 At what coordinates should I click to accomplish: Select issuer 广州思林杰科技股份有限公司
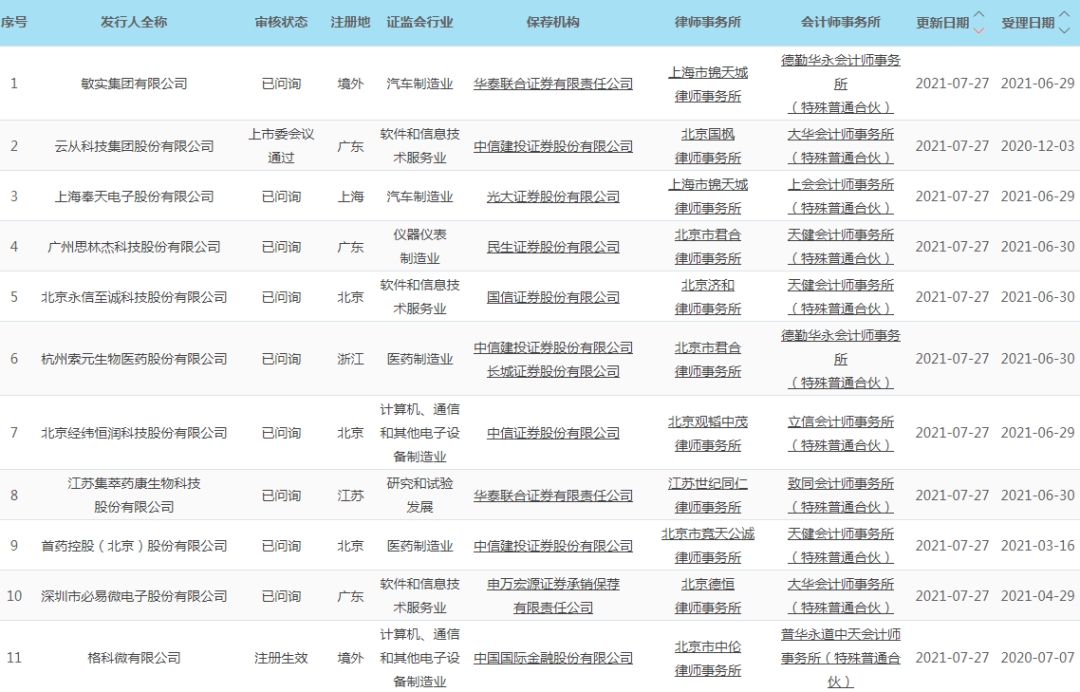134,247
